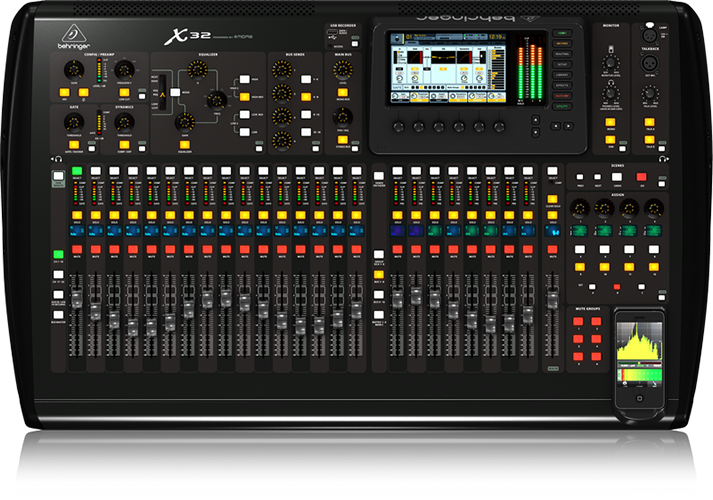Adjust the Config/Preamp Gain knob
The width and height of the screenshot is (713, 500).
pos(74,70)
